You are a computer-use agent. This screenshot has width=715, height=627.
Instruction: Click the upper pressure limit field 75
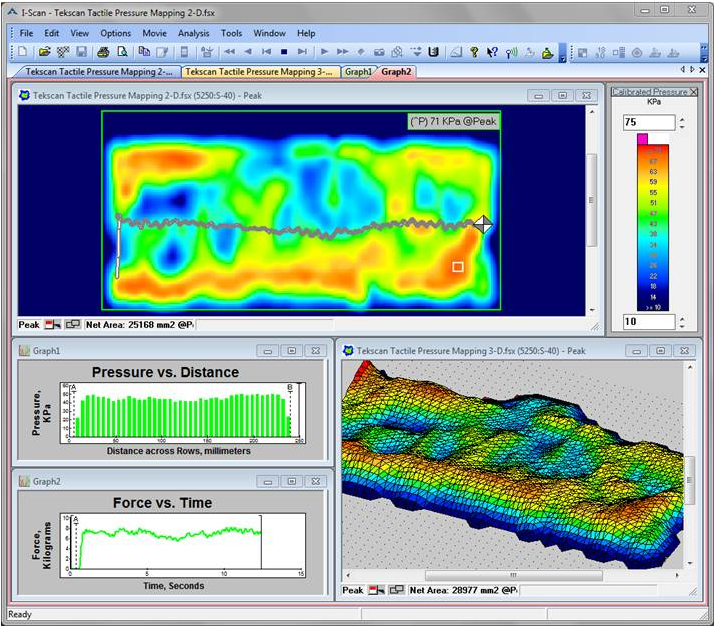point(649,122)
